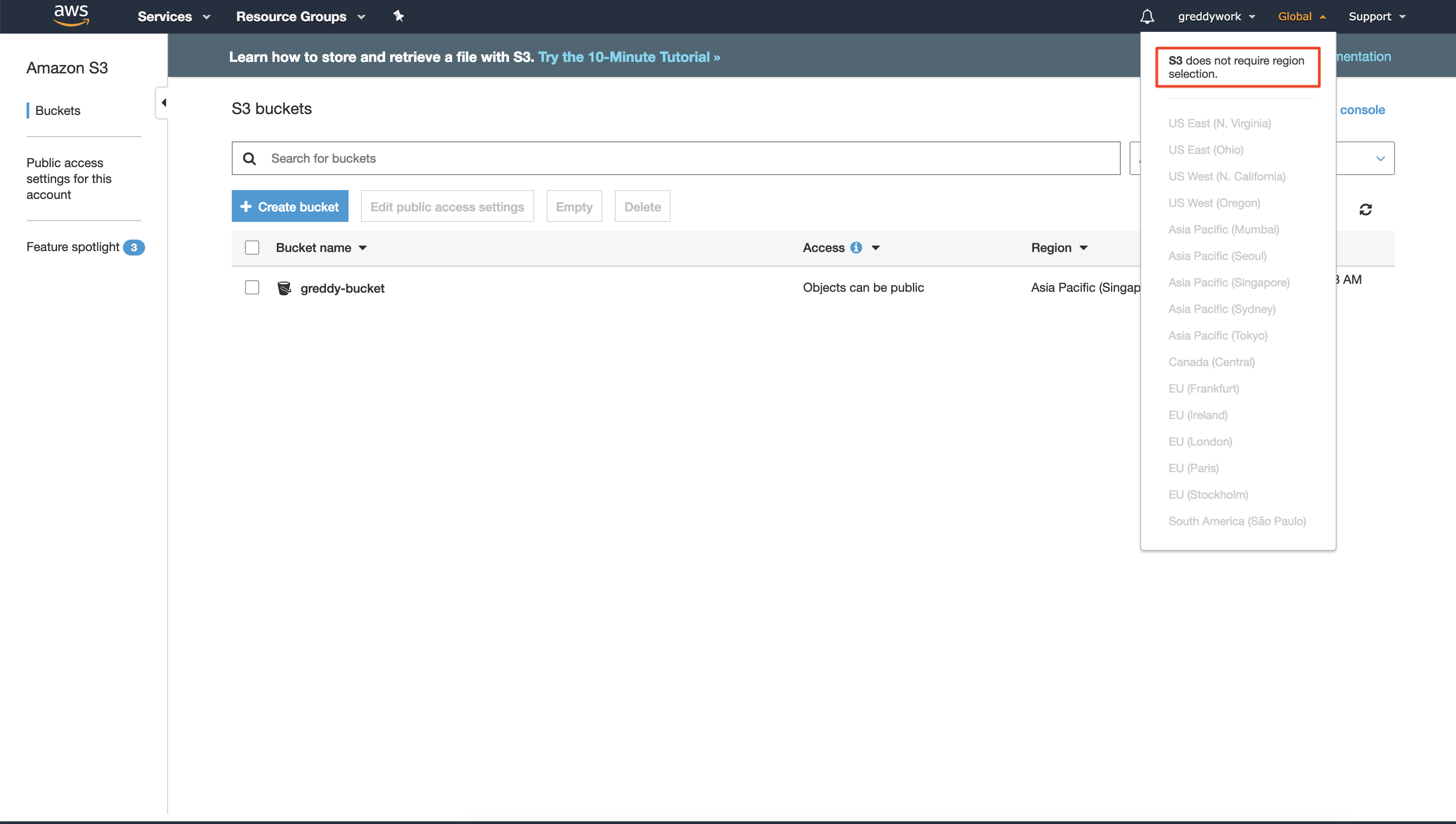Expand the Services dropdown menu
The image size is (1456, 824).
(174, 16)
